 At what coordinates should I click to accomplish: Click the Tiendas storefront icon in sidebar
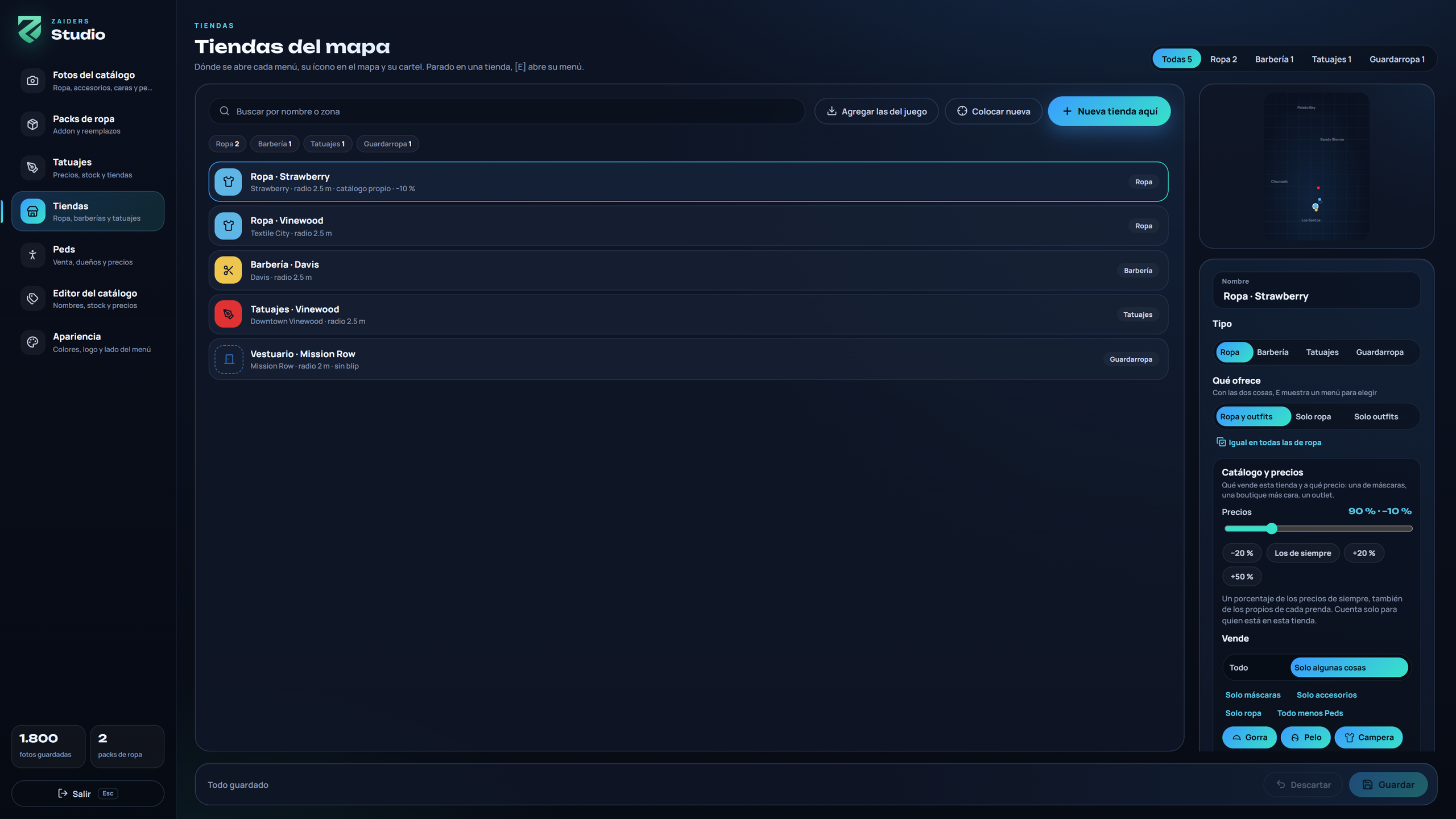(32, 212)
